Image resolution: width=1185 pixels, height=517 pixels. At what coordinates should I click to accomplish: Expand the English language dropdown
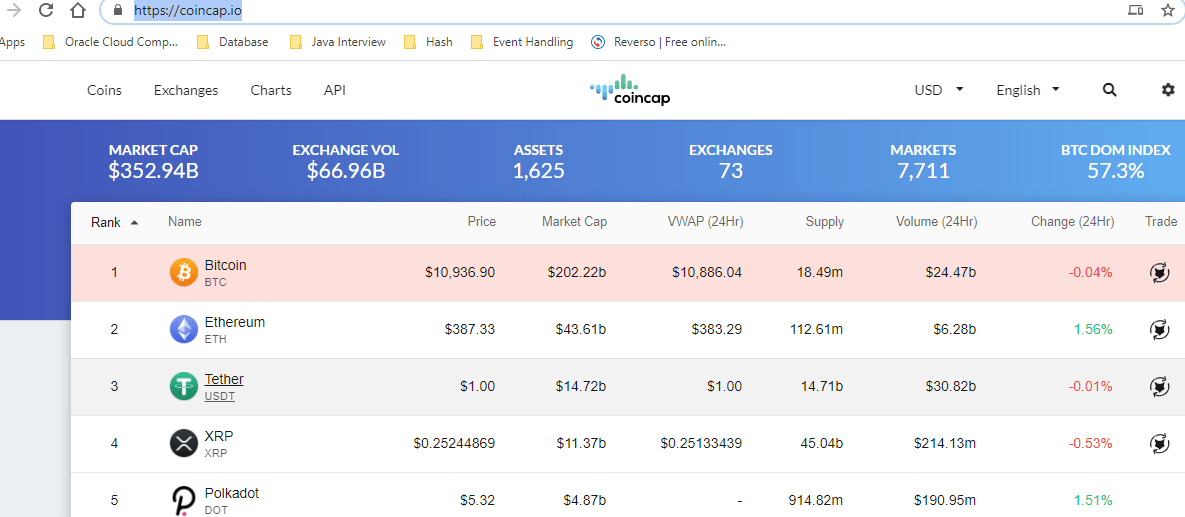pyautogui.click(x=1027, y=90)
